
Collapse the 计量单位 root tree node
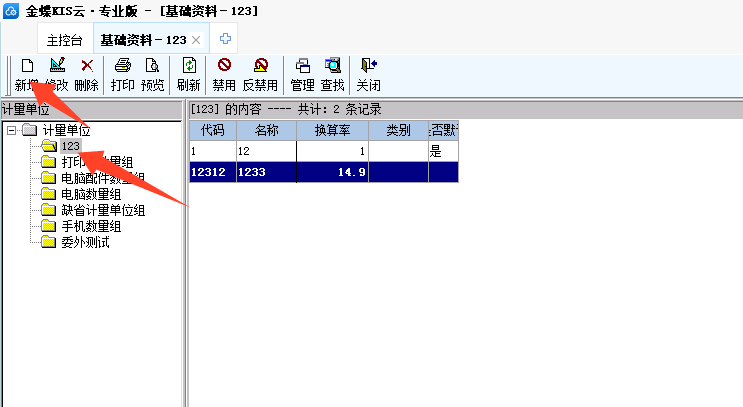(11, 130)
